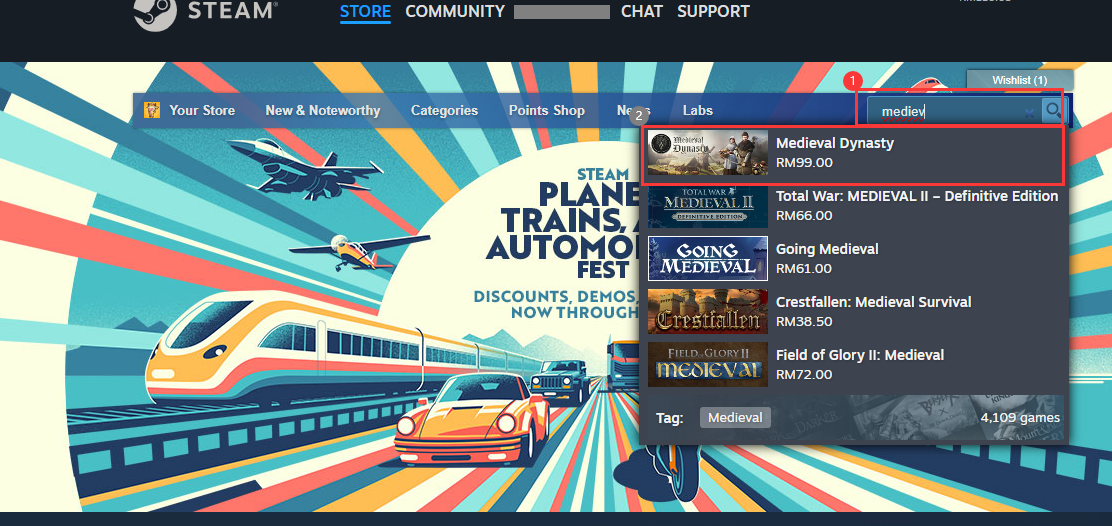Click the RM72.00 price text
The width and height of the screenshot is (1112, 526).
click(804, 374)
